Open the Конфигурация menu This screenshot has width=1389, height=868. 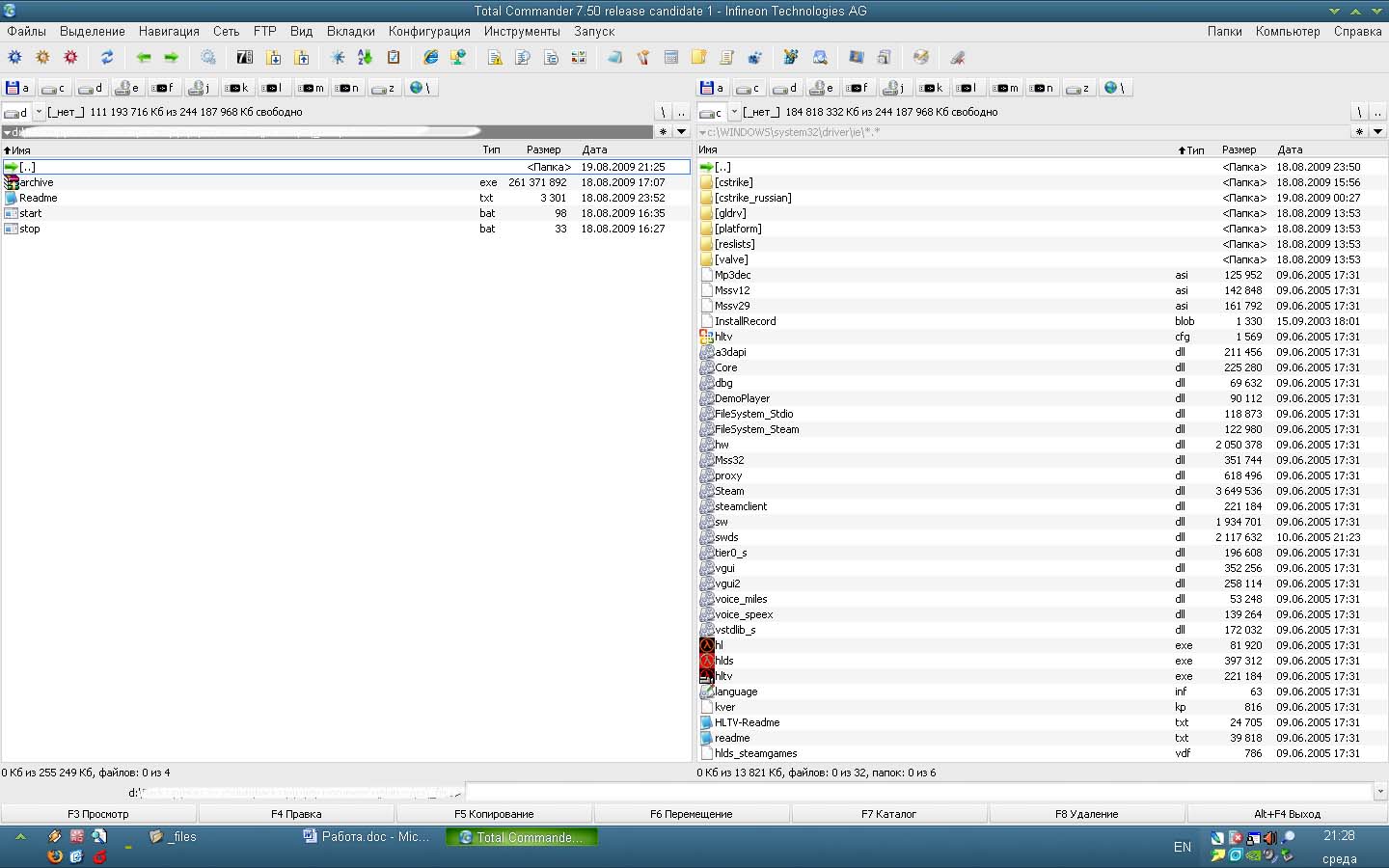tap(429, 31)
